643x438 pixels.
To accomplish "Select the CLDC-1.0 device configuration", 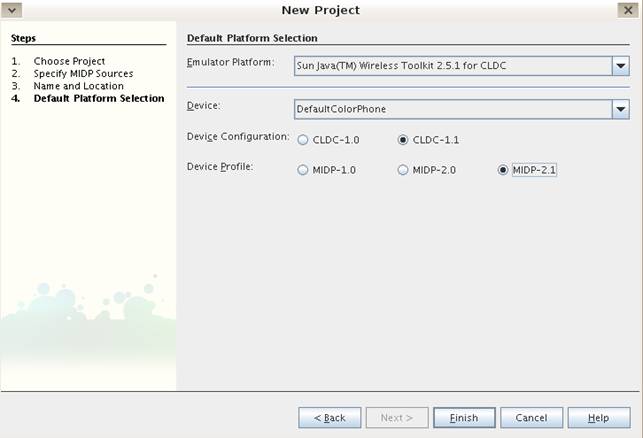I will tap(303, 140).
